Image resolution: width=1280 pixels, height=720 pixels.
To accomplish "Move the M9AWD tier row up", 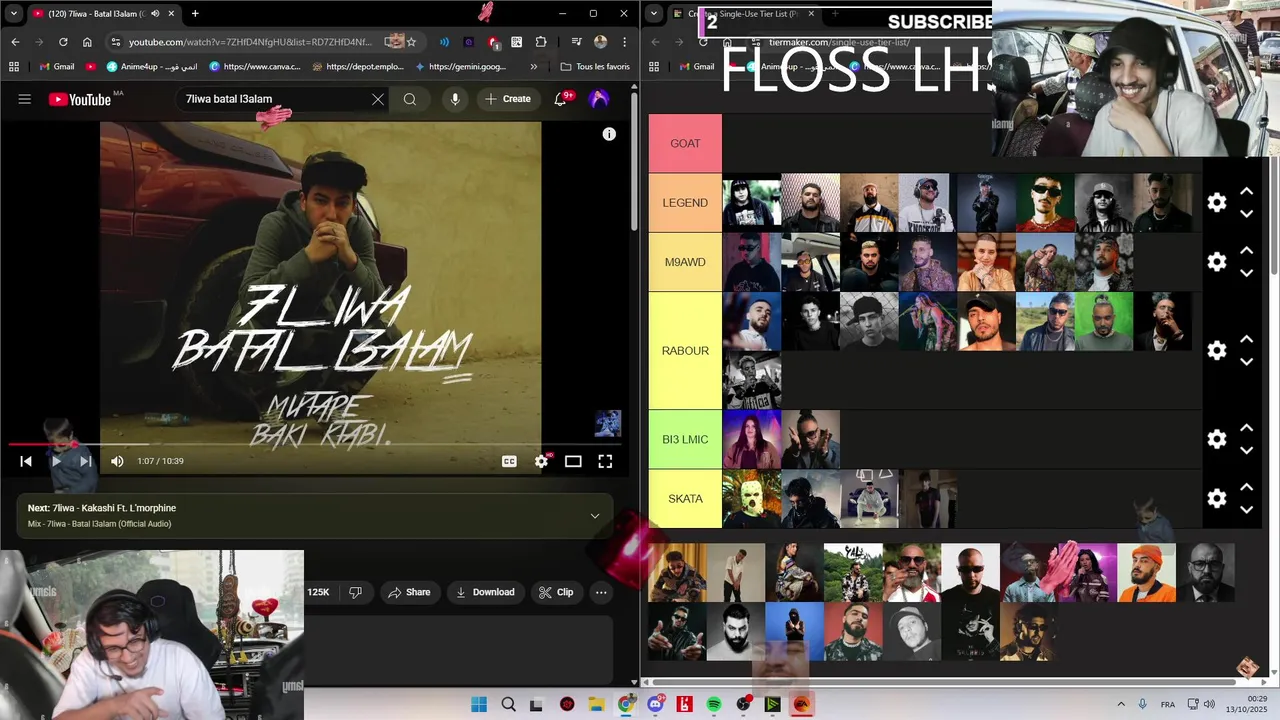I will click(1247, 250).
